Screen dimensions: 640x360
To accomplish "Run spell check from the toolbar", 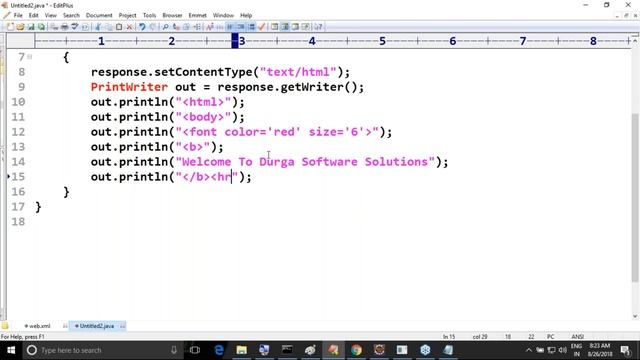I will 75,27.
